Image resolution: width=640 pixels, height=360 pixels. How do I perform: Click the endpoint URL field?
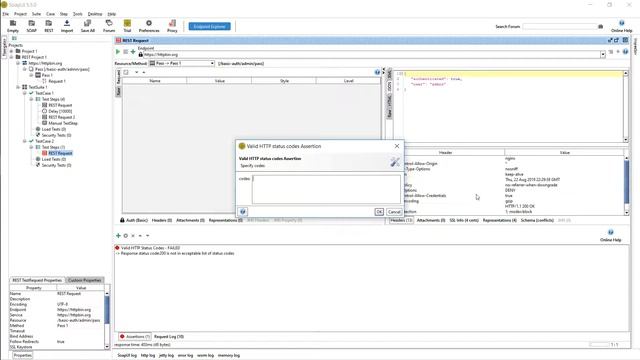371,54
